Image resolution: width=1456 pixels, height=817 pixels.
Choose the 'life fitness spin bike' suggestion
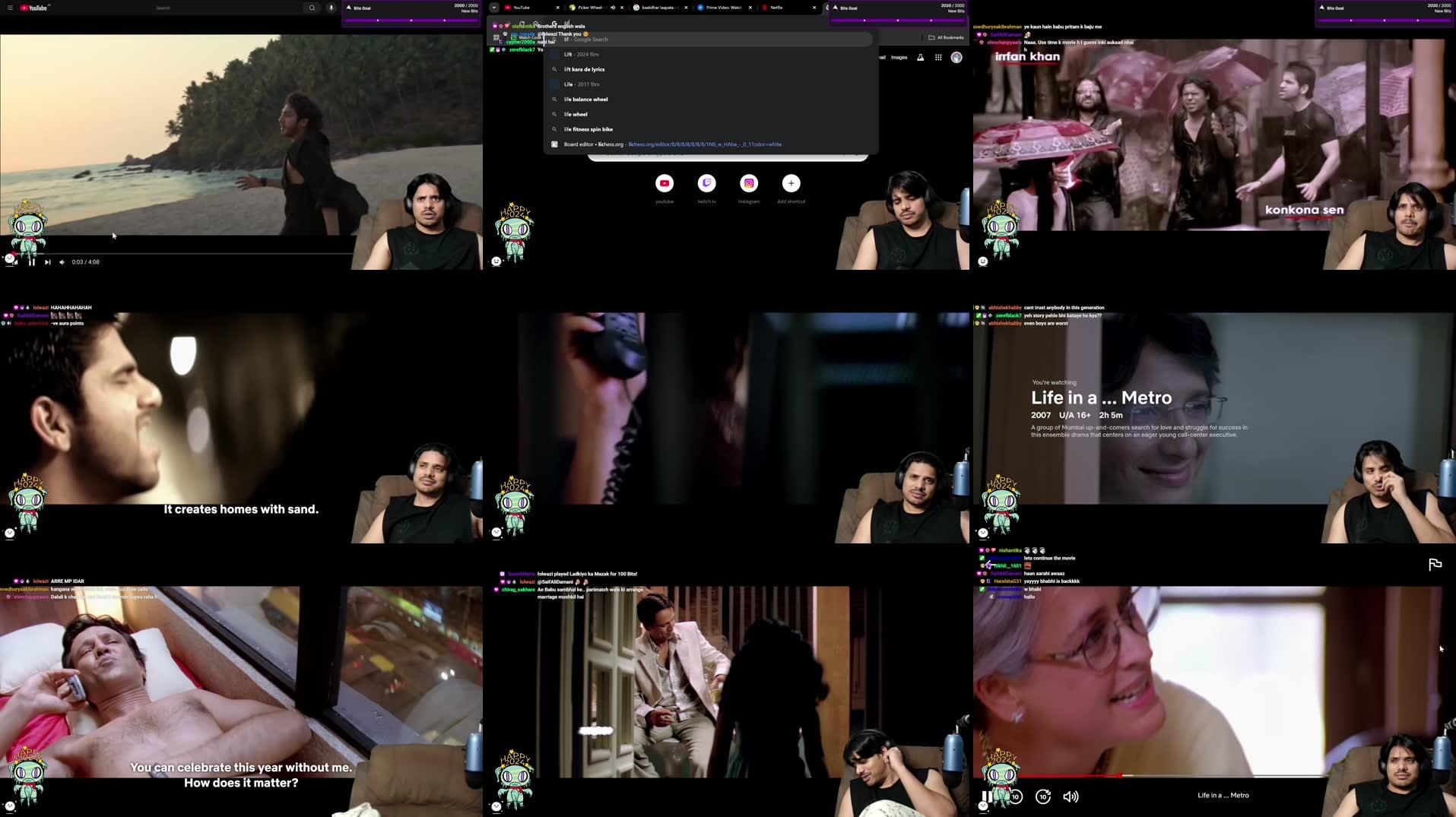click(711, 129)
